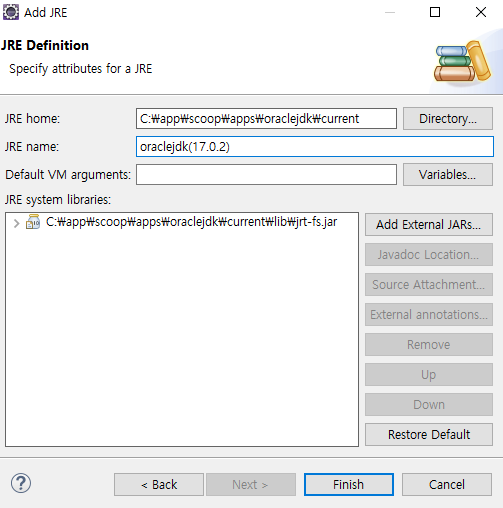Image resolution: width=503 pixels, height=508 pixels.
Task: Click the JRE system libraries label
Action: 58,200
